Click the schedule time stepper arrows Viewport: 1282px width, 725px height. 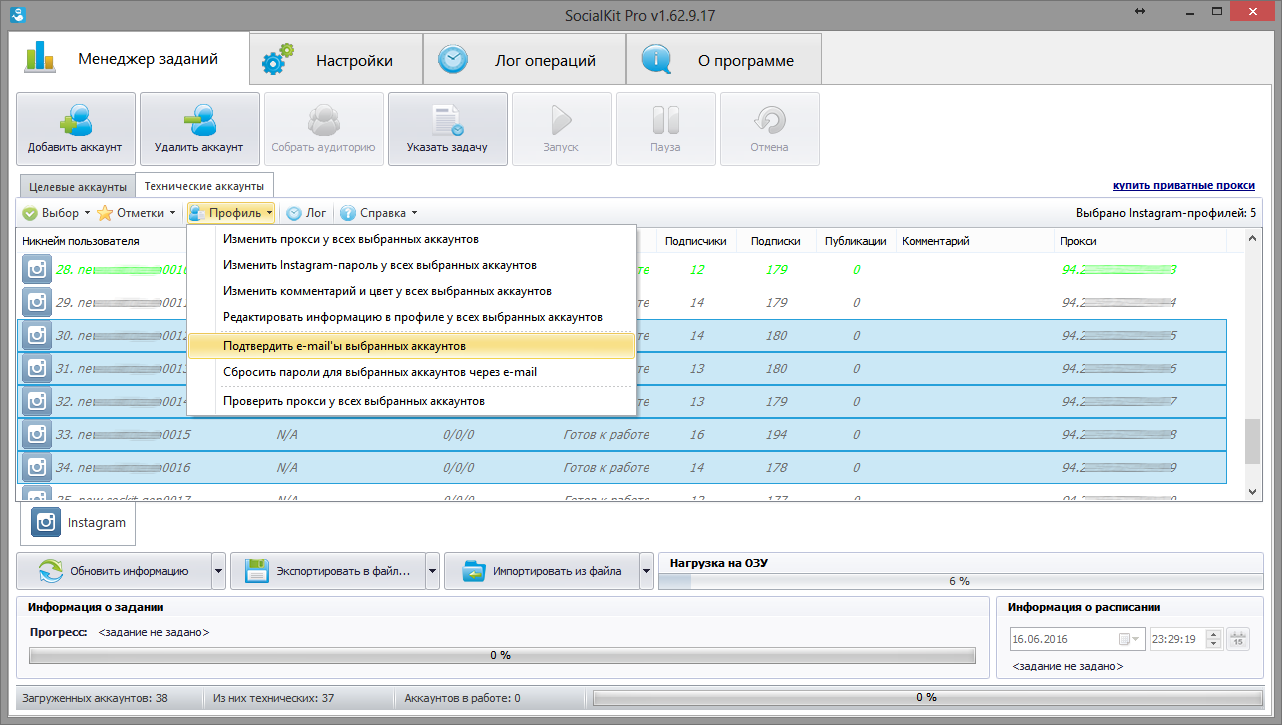(1214, 639)
